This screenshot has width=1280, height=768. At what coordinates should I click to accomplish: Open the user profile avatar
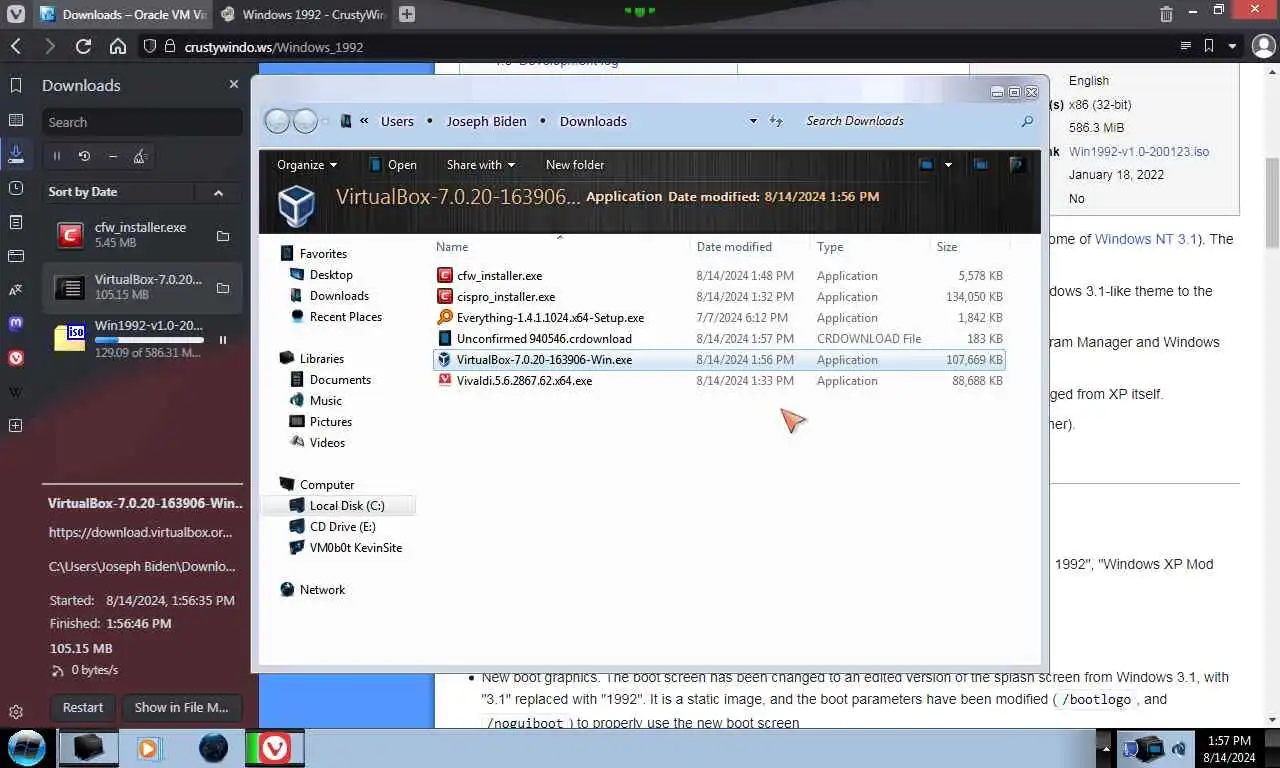[1263, 46]
